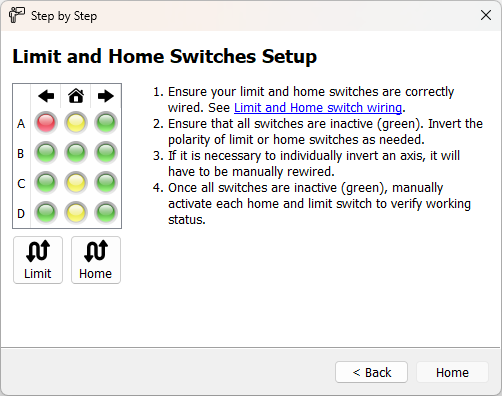This screenshot has height=396, width=502.
Task: Click axis D right limit green indicator
Action: [x=106, y=213]
